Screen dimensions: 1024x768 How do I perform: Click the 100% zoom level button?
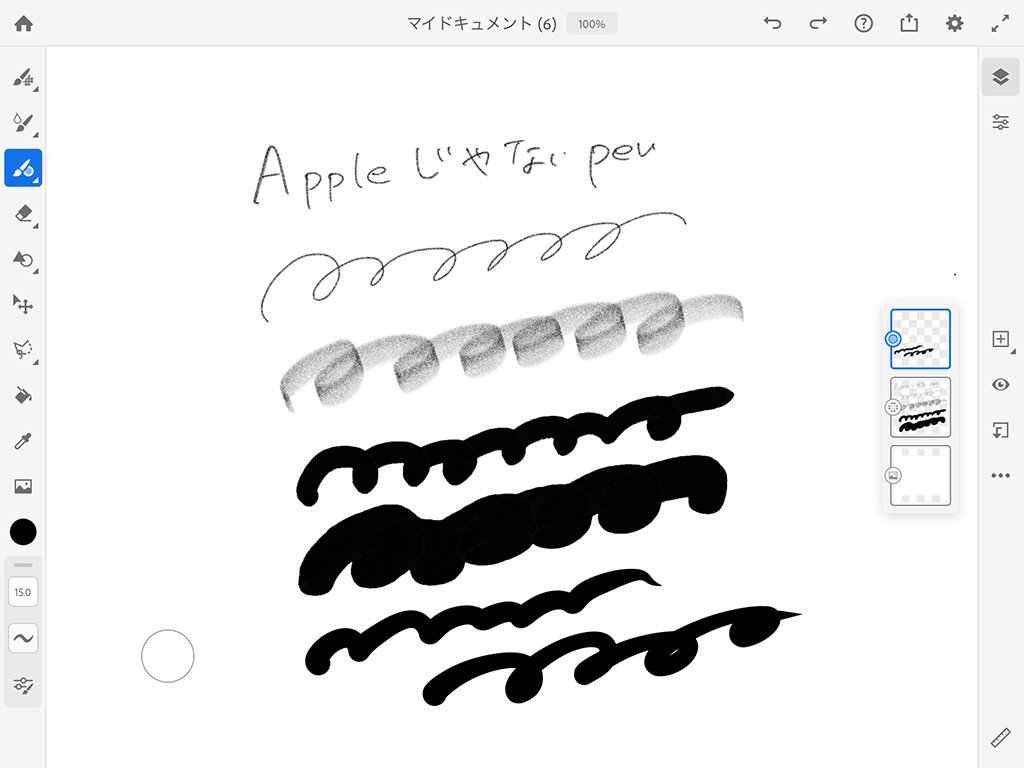pos(592,24)
